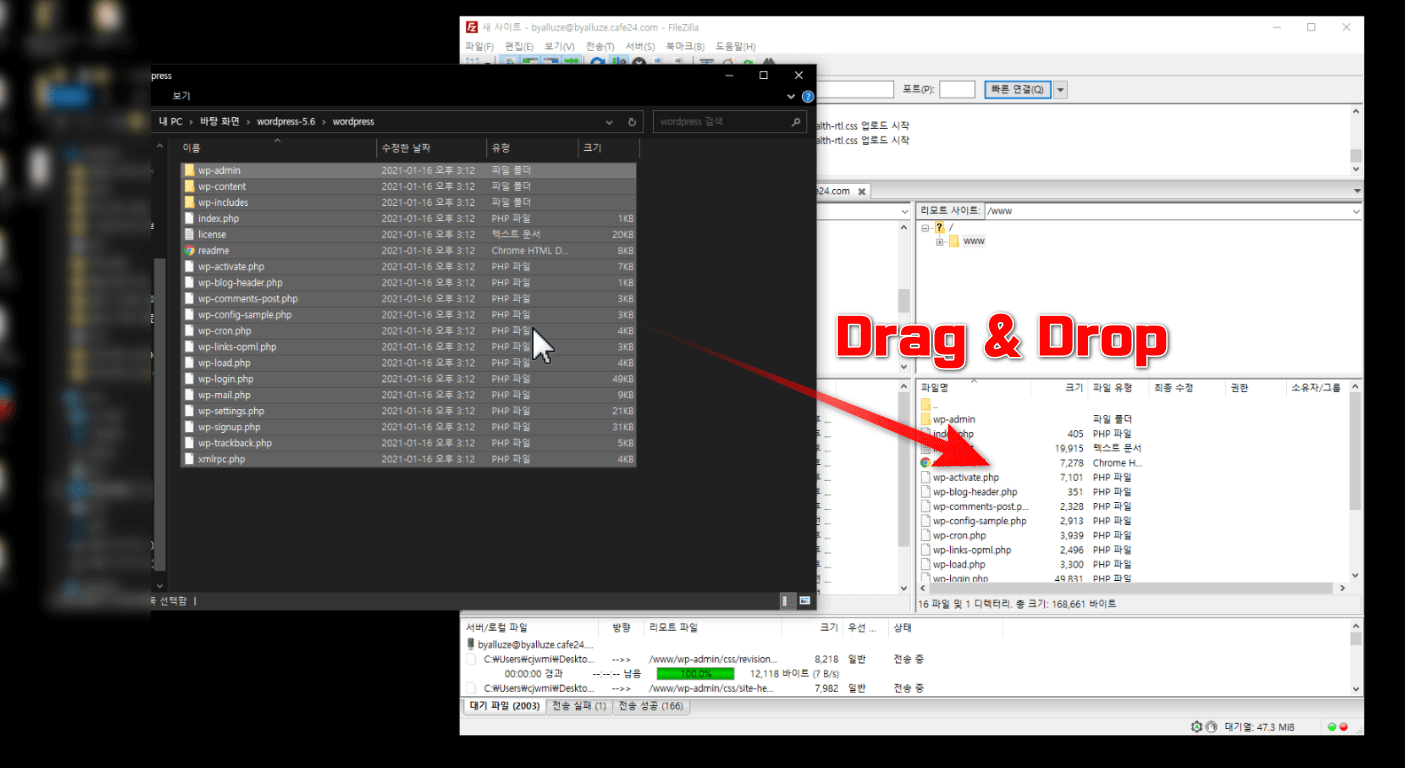The image size is (1405, 768).
Task: Sort remote files by 파일명 column header
Action: (x=935, y=387)
